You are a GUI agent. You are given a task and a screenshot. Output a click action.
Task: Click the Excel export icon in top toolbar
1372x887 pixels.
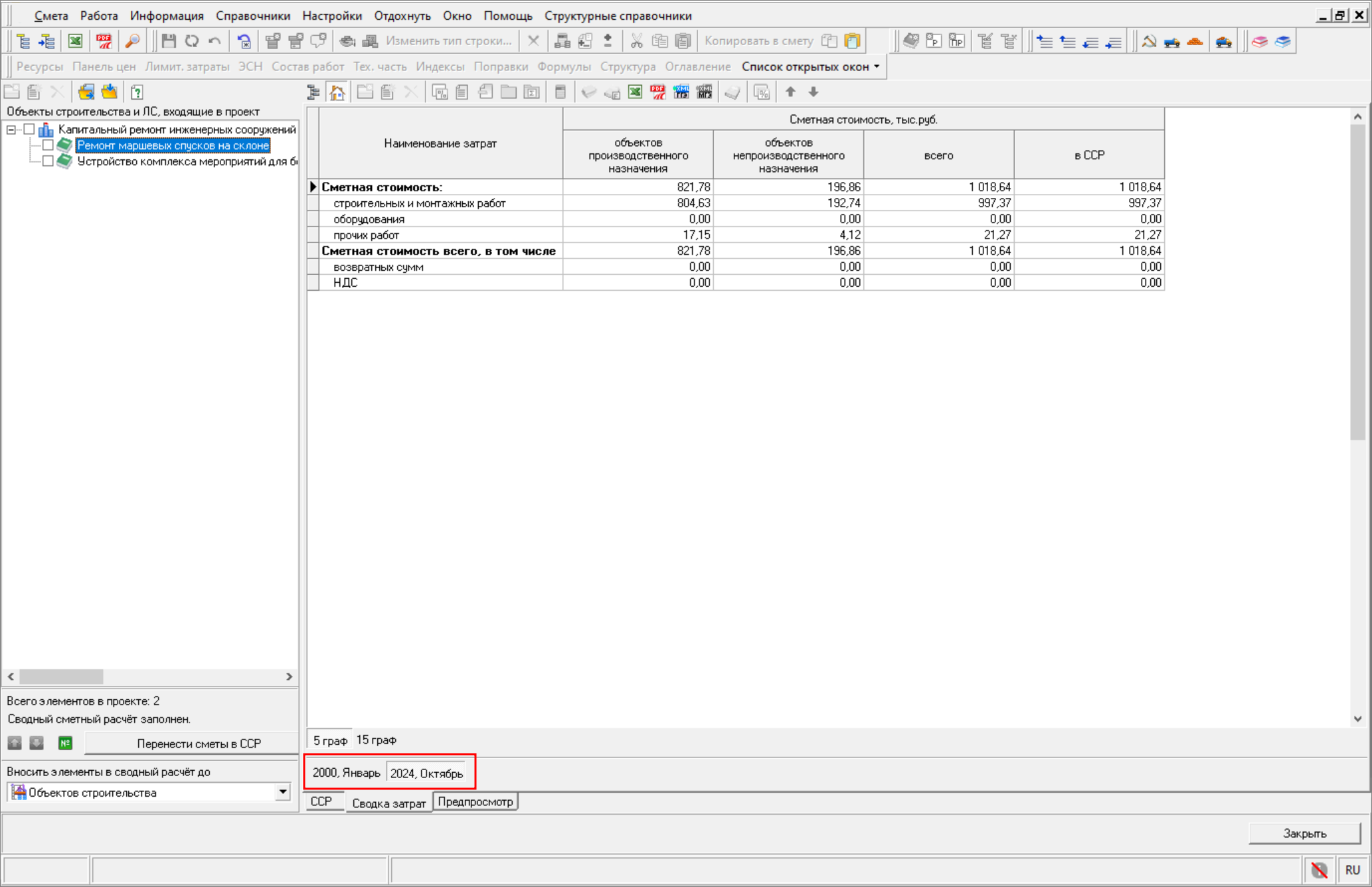click(75, 41)
